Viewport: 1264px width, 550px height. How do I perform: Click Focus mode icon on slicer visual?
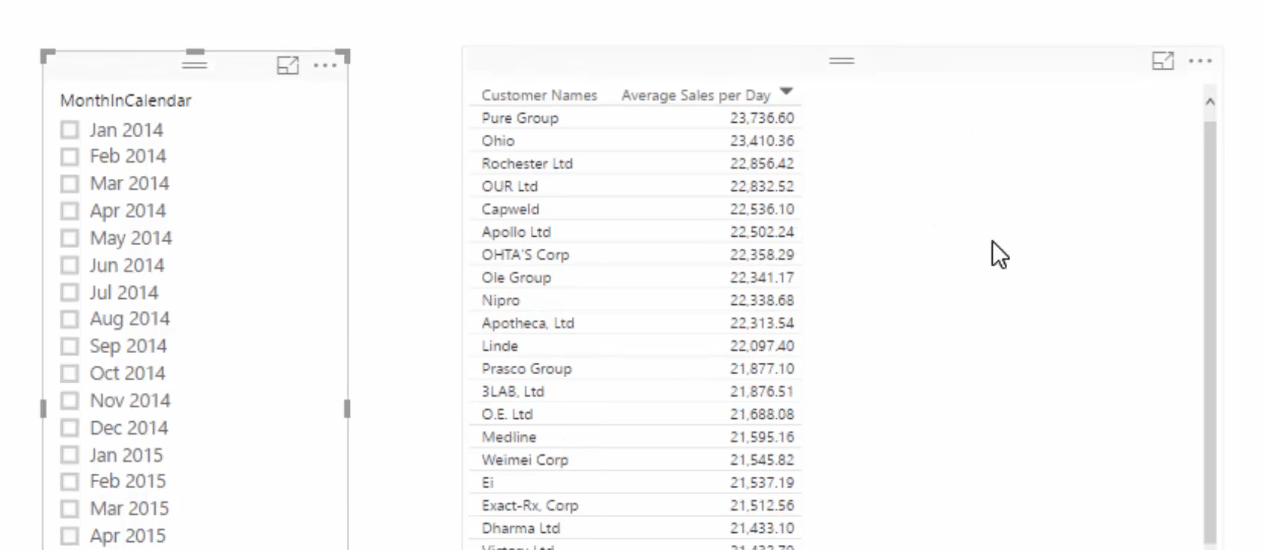click(288, 65)
